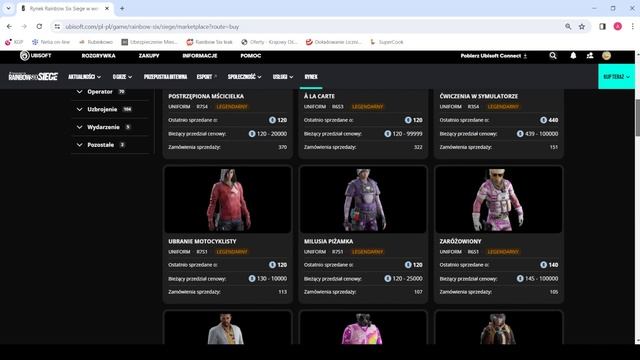Close the Rynek Rainbow Six Siege tab

(x=107, y=8)
